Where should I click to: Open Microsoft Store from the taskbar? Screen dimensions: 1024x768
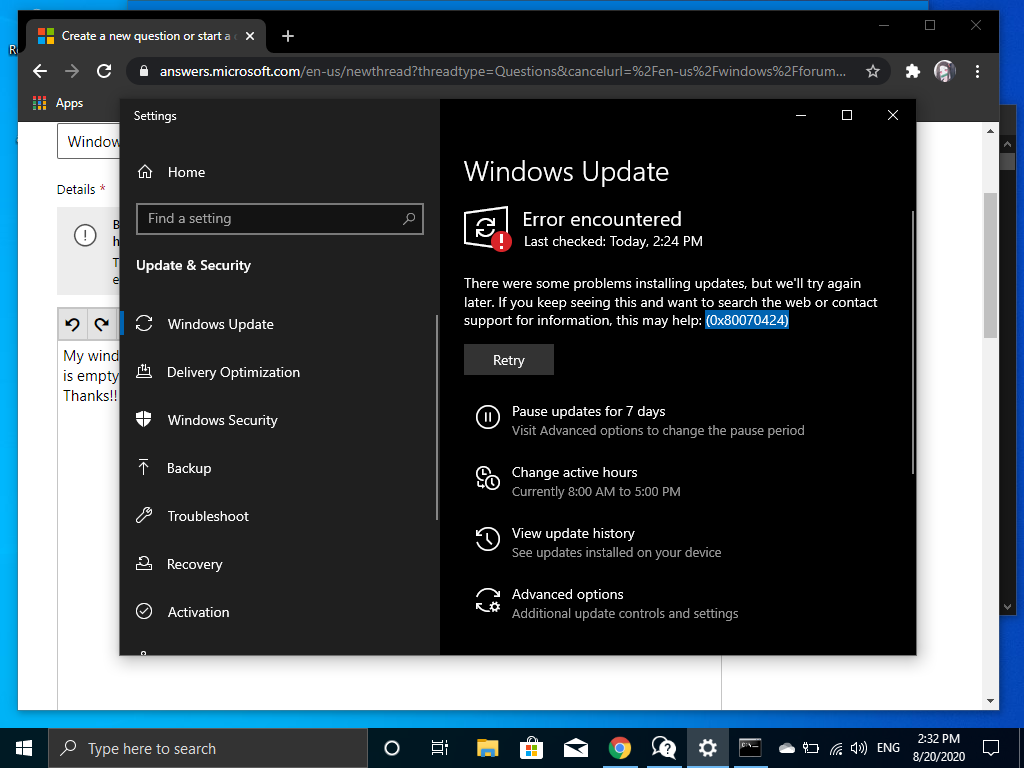pos(532,748)
